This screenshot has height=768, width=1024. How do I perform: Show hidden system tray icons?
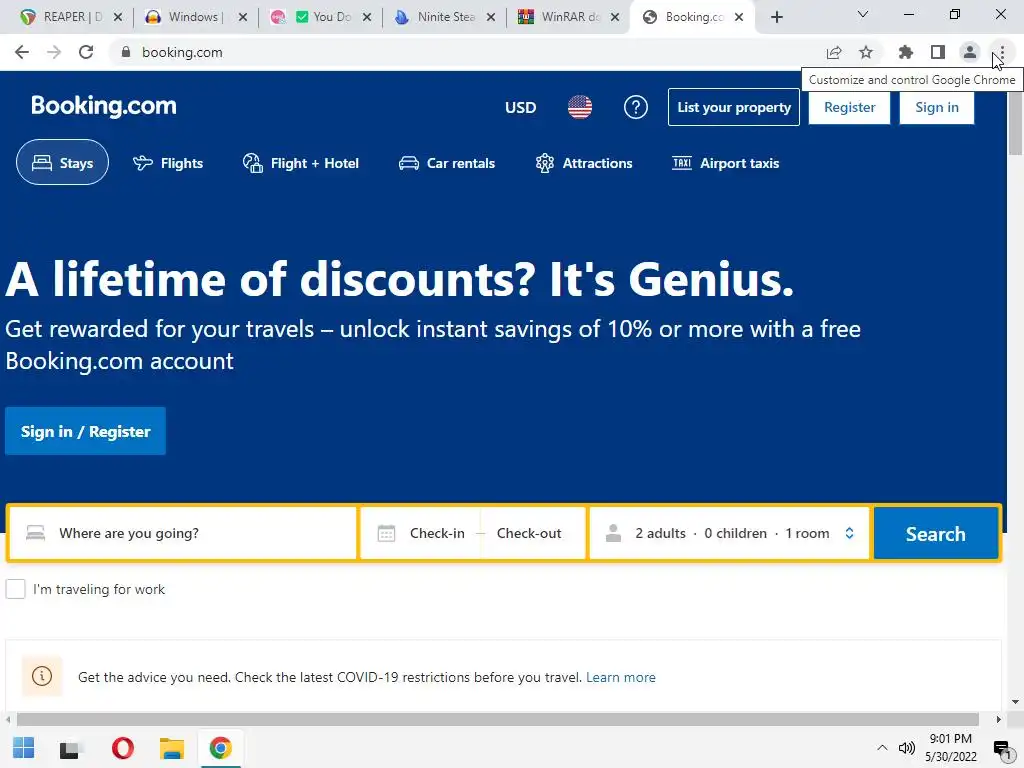882,748
